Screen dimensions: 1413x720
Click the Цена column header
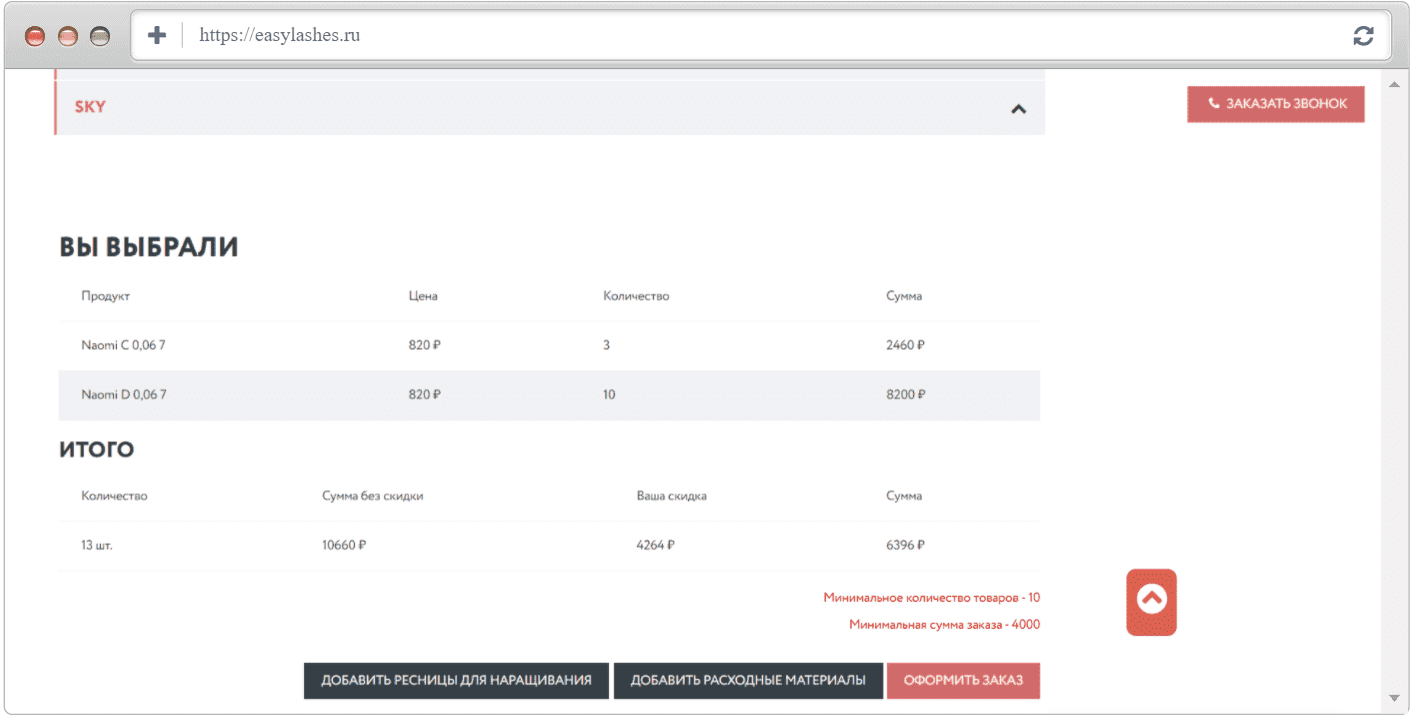tap(423, 296)
